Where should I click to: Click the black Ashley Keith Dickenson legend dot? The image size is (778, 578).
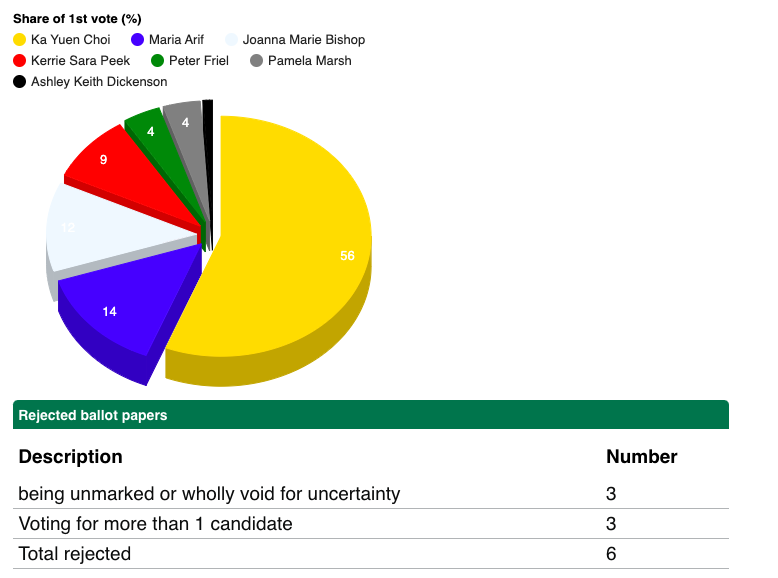pos(19,82)
